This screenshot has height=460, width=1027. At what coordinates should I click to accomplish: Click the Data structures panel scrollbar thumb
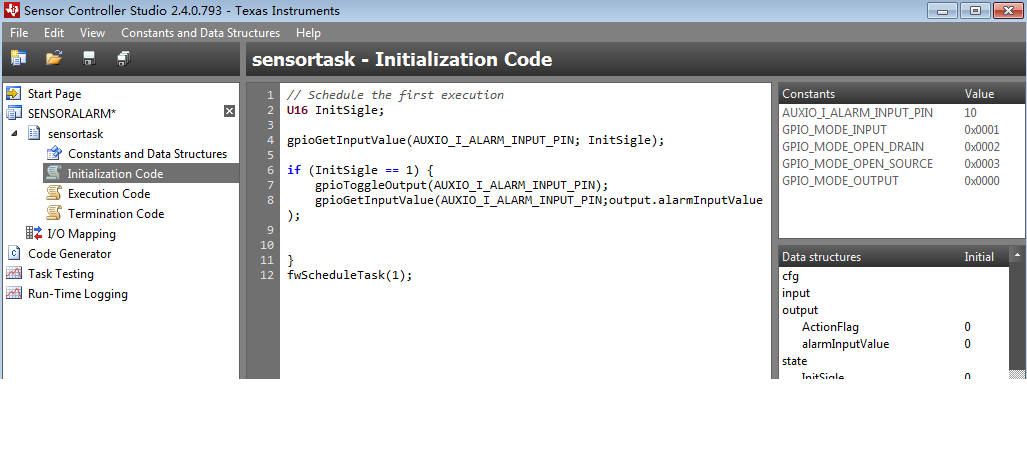pyautogui.click(x=1017, y=316)
